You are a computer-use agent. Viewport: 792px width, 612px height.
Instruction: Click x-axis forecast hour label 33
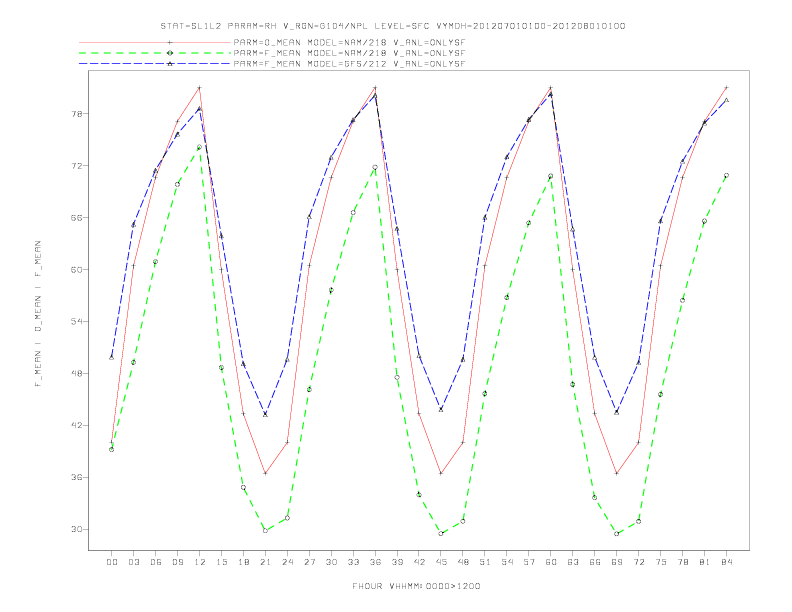click(353, 562)
